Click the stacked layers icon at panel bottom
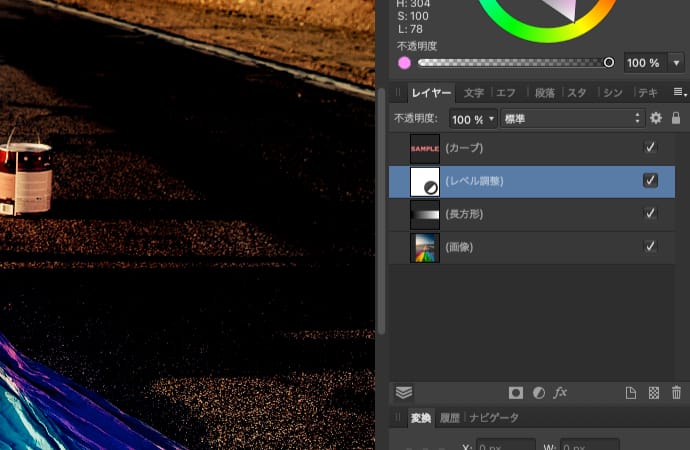Image resolution: width=690 pixels, height=450 pixels. (404, 393)
